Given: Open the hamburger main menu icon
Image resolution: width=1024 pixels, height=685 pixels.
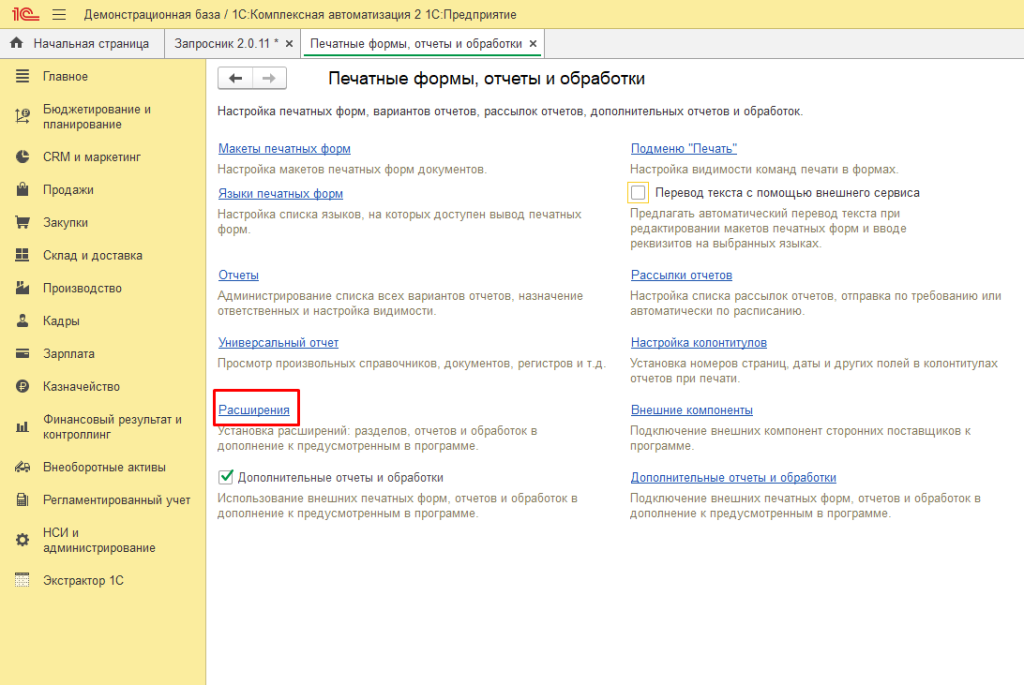Looking at the screenshot, I should (x=58, y=15).
